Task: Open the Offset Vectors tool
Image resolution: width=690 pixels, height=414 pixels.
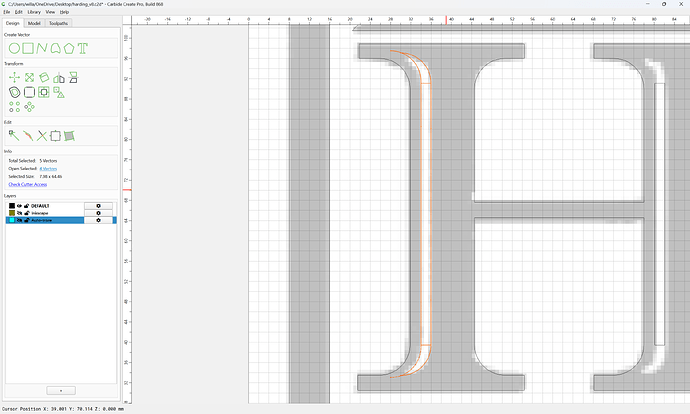Action: coord(15,92)
